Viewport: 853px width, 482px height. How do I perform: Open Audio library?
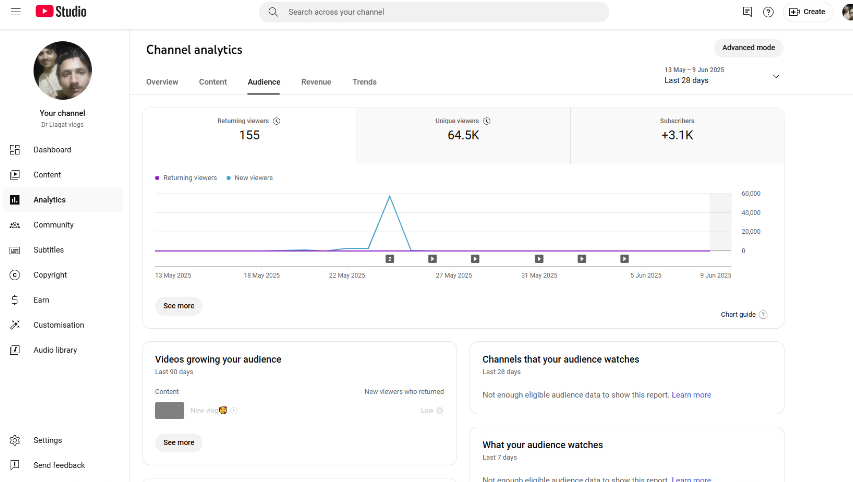(63, 350)
